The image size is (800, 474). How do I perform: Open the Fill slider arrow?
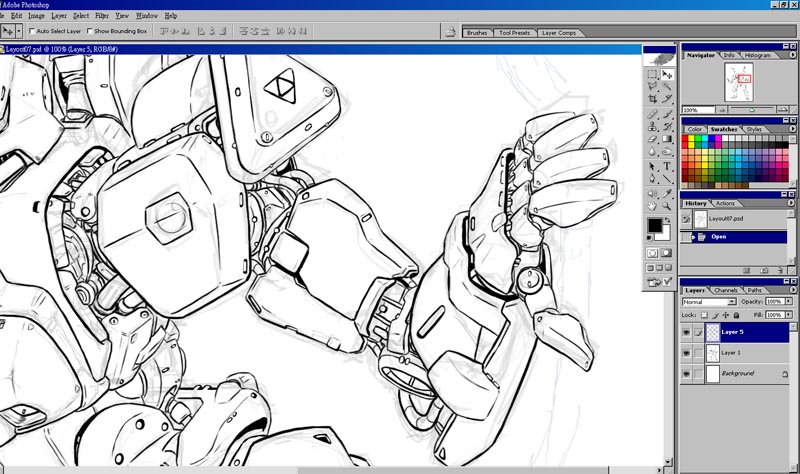point(789,315)
